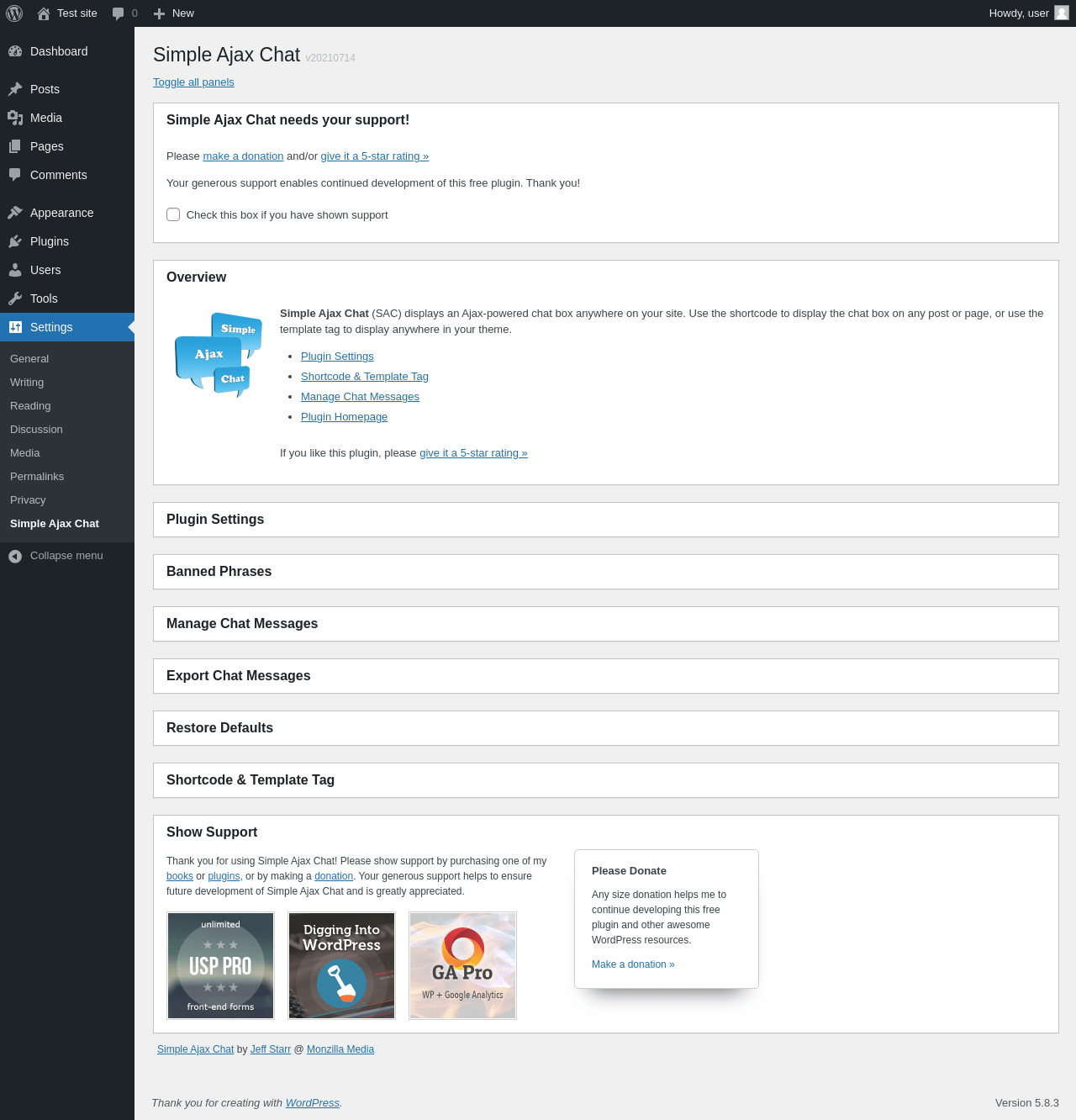Click the Tools wrench icon
This screenshot has width=1076, height=1120.
click(15, 298)
